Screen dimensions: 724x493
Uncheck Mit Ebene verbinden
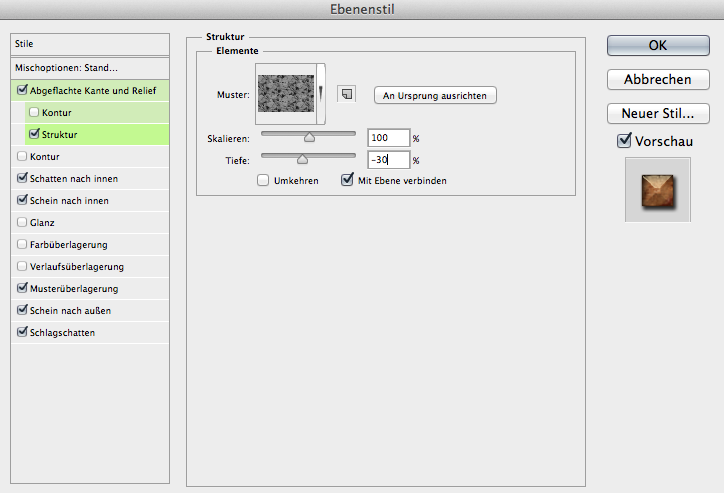[x=347, y=180]
